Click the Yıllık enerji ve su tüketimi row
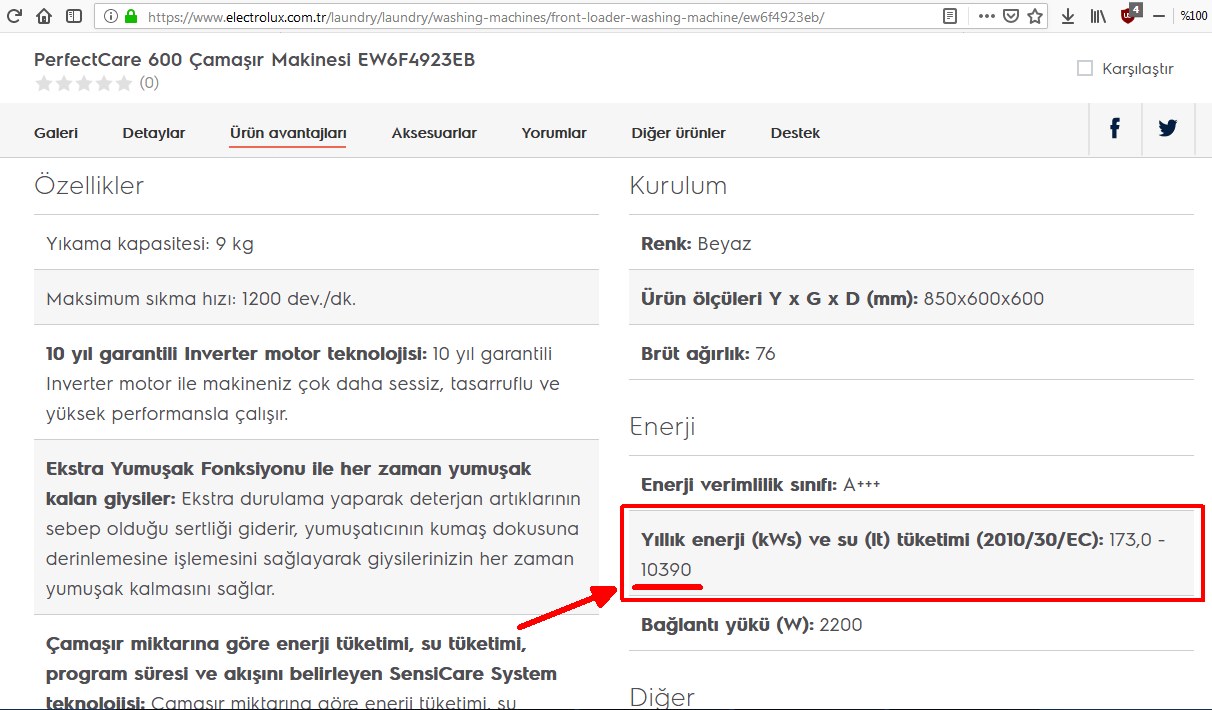1212x710 pixels. [912, 554]
